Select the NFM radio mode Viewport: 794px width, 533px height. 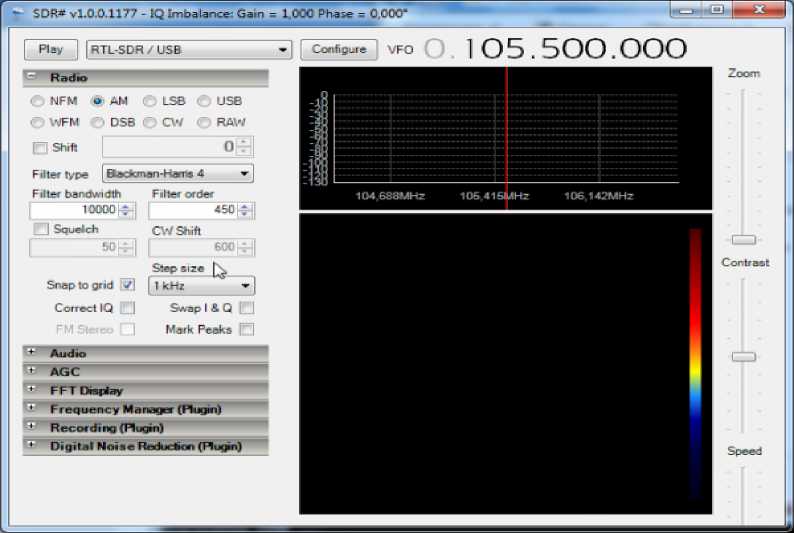38,101
